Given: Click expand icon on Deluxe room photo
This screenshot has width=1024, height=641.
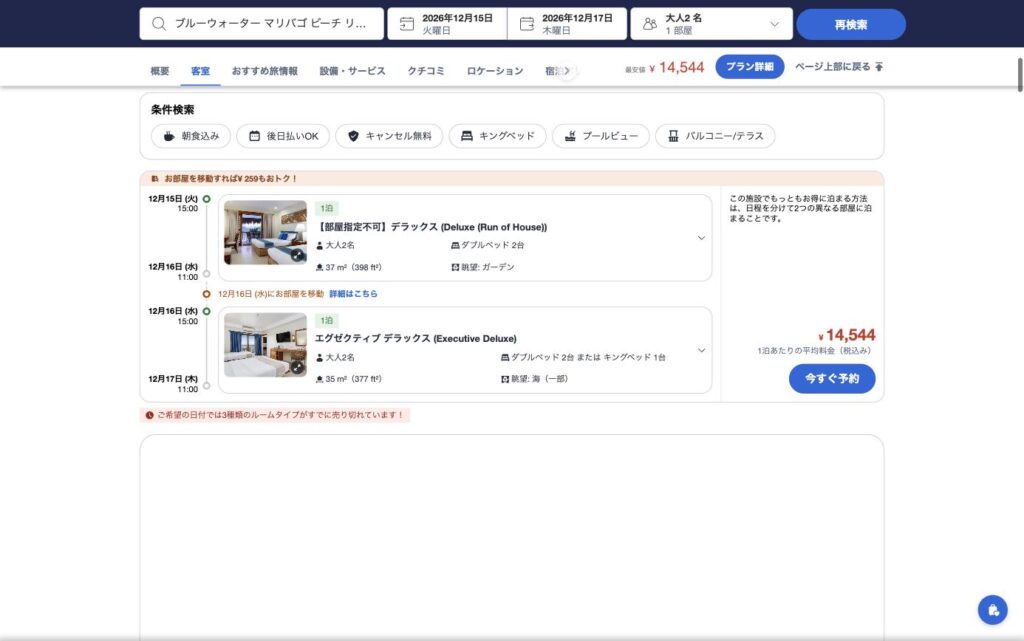Looking at the screenshot, I should pyautogui.click(x=297, y=255).
